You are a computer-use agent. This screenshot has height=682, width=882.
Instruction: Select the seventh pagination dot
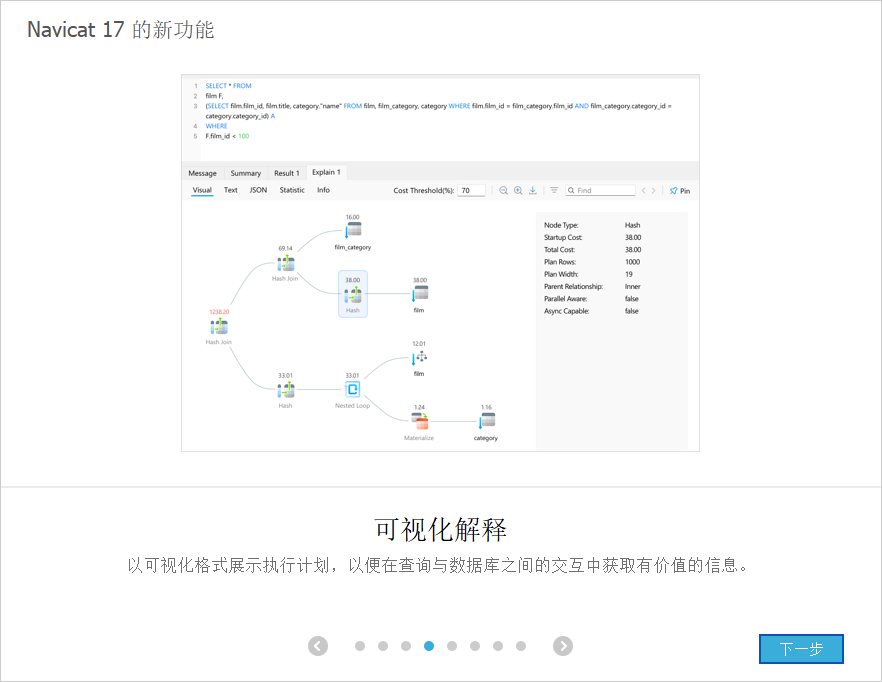pos(498,646)
